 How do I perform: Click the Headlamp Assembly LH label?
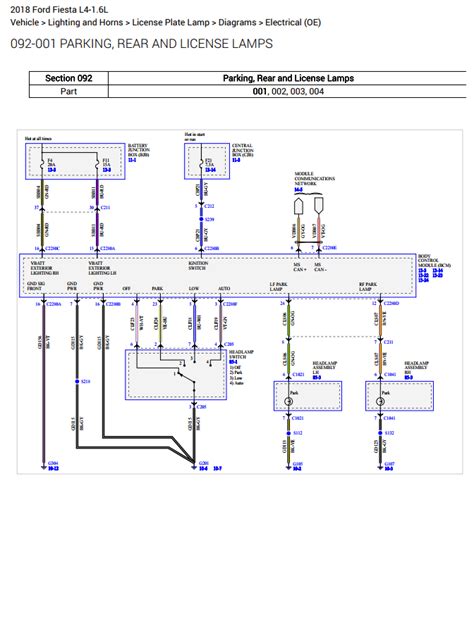(324, 367)
